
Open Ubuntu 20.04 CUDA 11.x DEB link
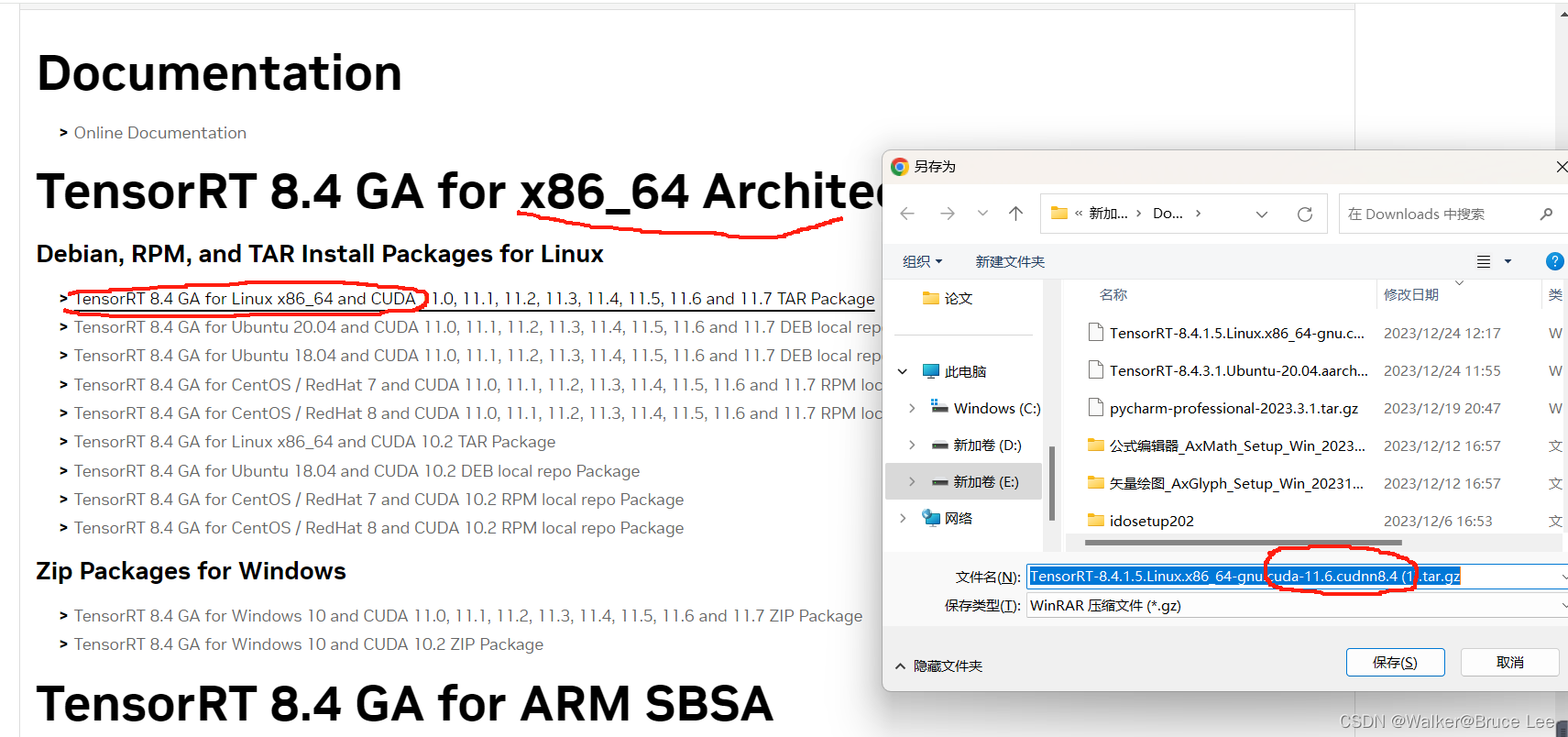[x=477, y=327]
